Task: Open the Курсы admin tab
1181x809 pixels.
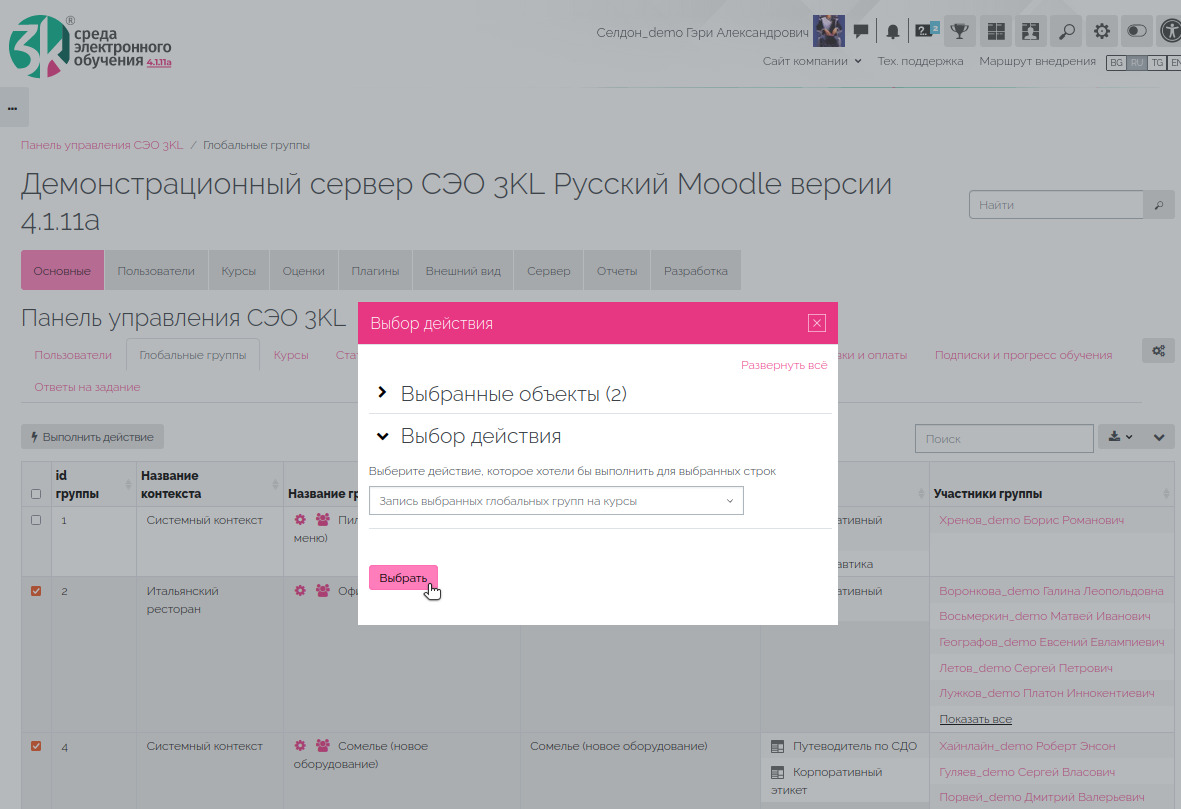Action: pos(239,270)
